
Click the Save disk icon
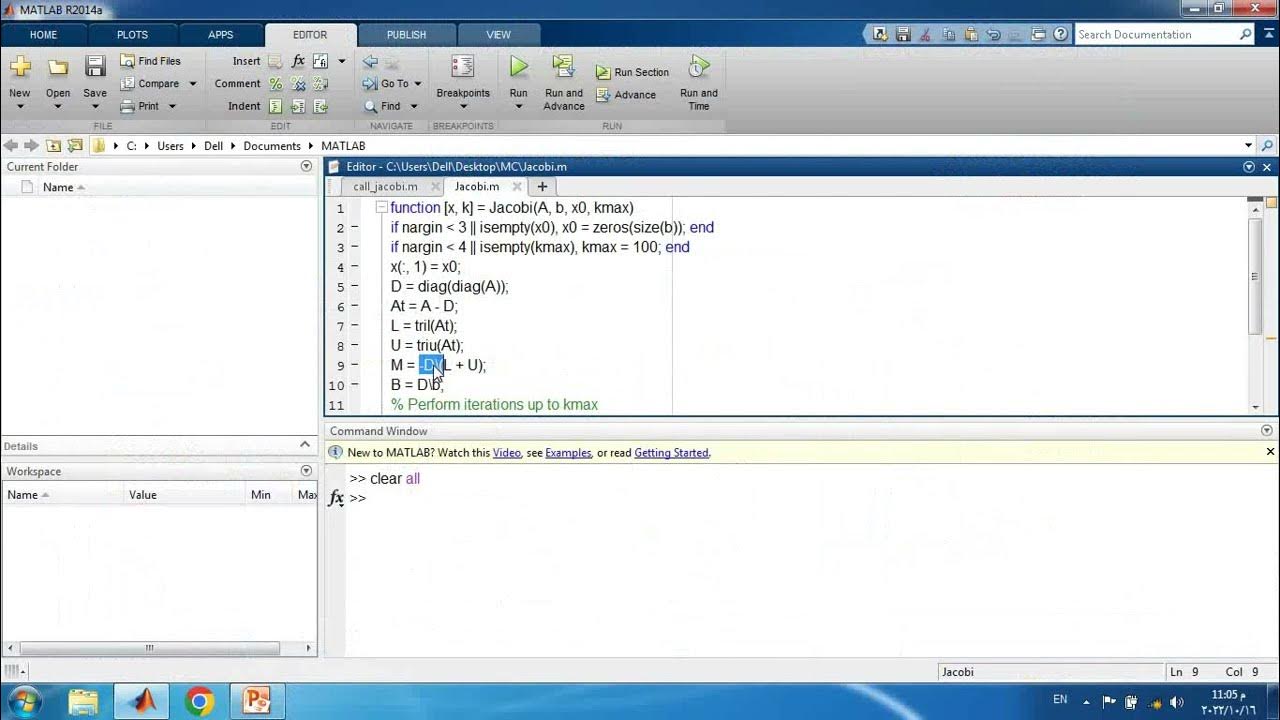tap(95, 67)
